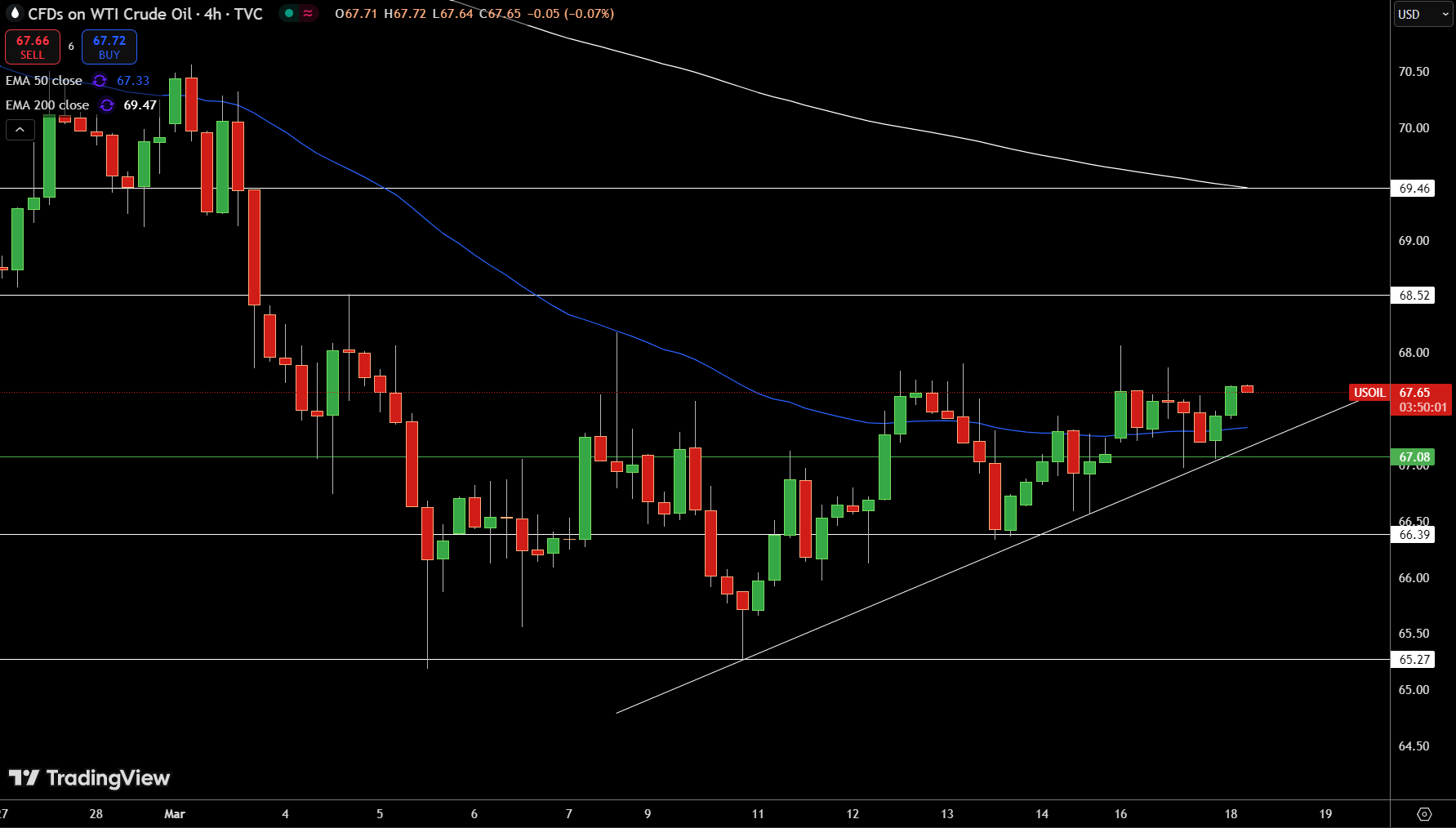1456x828 pixels.
Task: Click date 14 on the time axis
Action: [x=1042, y=814]
